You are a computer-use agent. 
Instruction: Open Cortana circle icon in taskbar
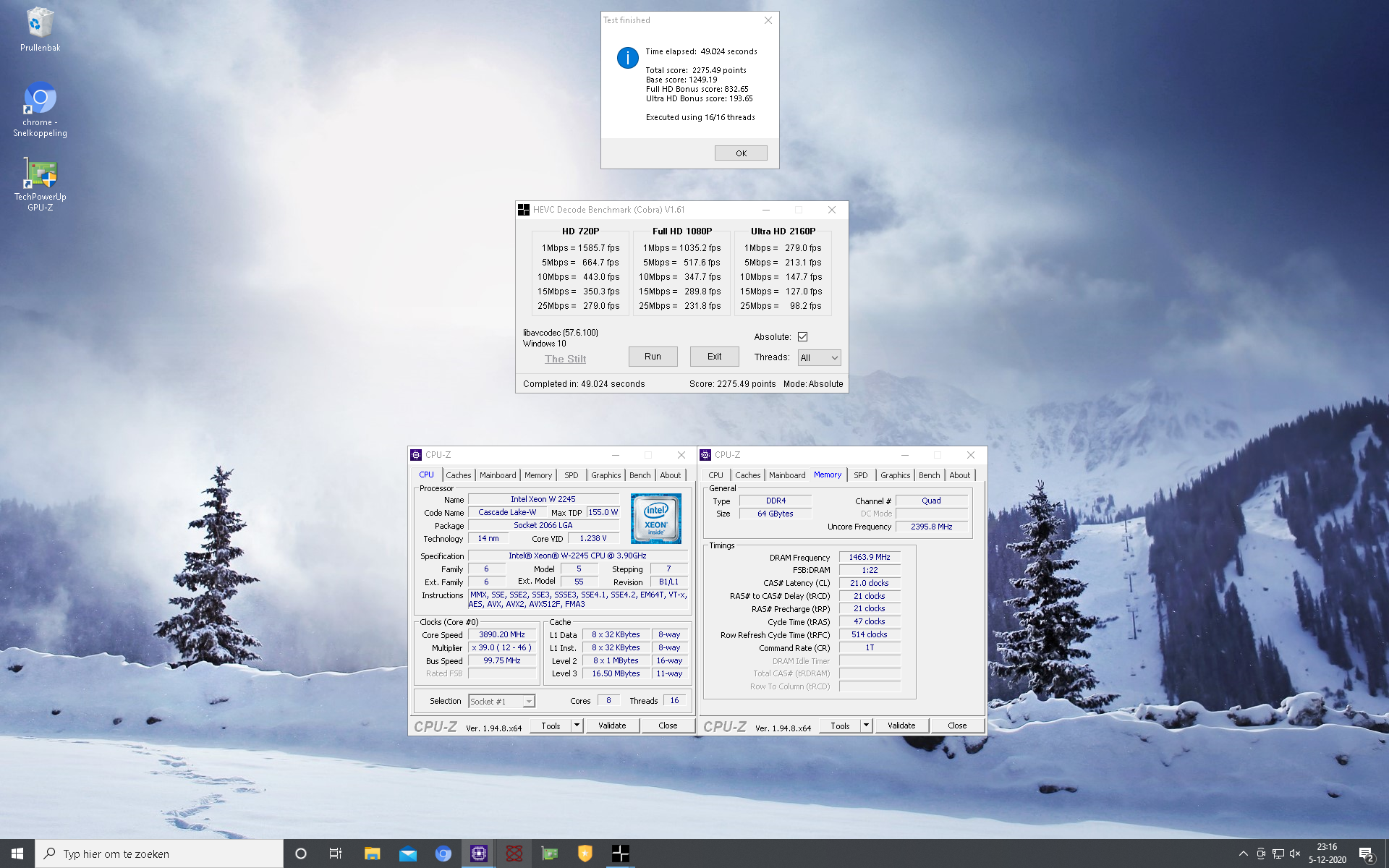[301, 854]
